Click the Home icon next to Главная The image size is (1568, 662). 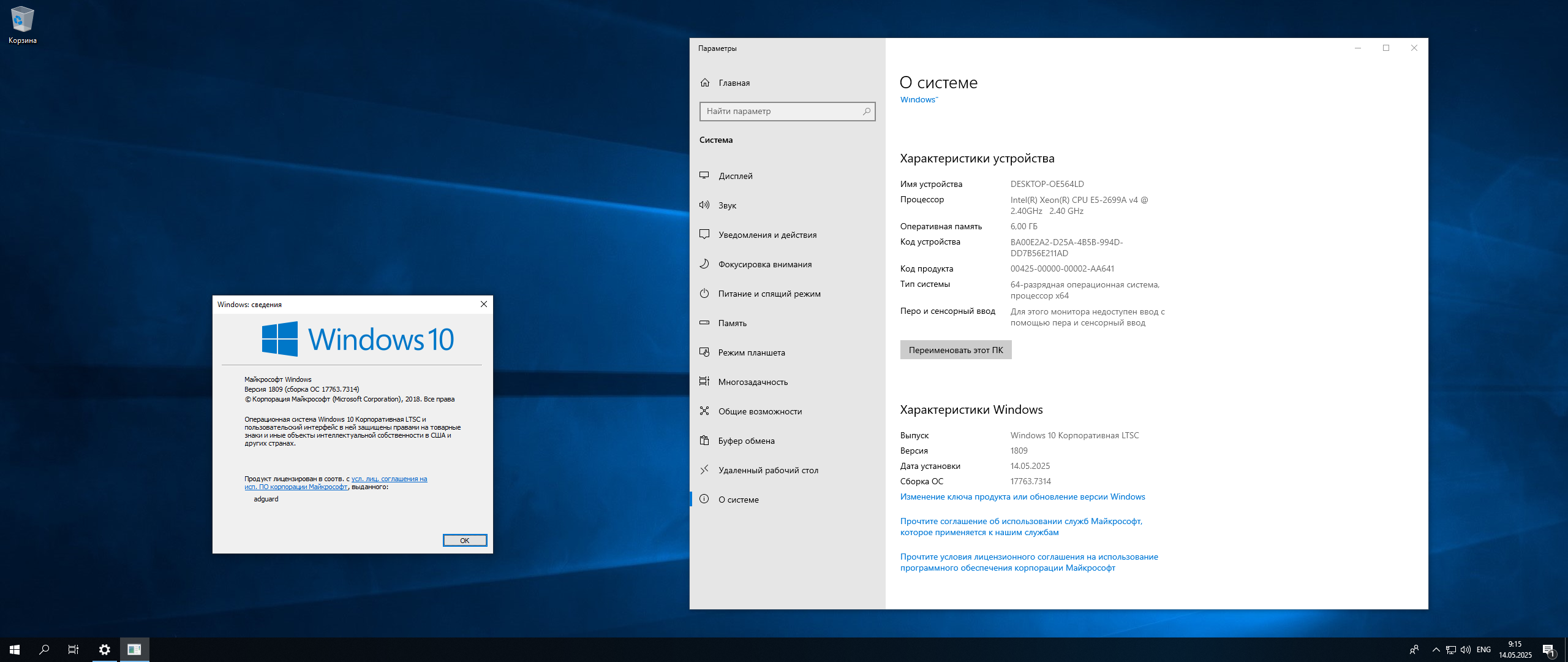pyautogui.click(x=705, y=83)
